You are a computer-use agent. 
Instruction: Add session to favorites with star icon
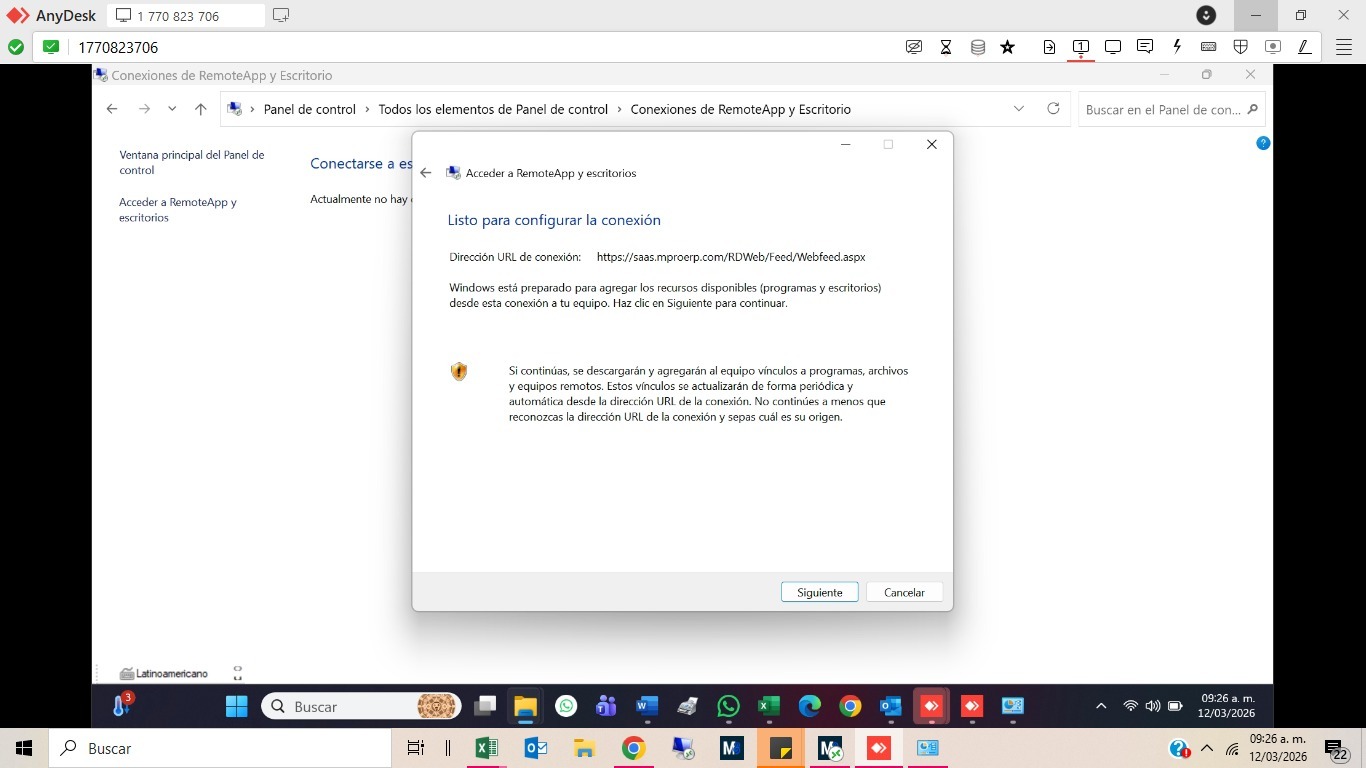tap(1008, 47)
